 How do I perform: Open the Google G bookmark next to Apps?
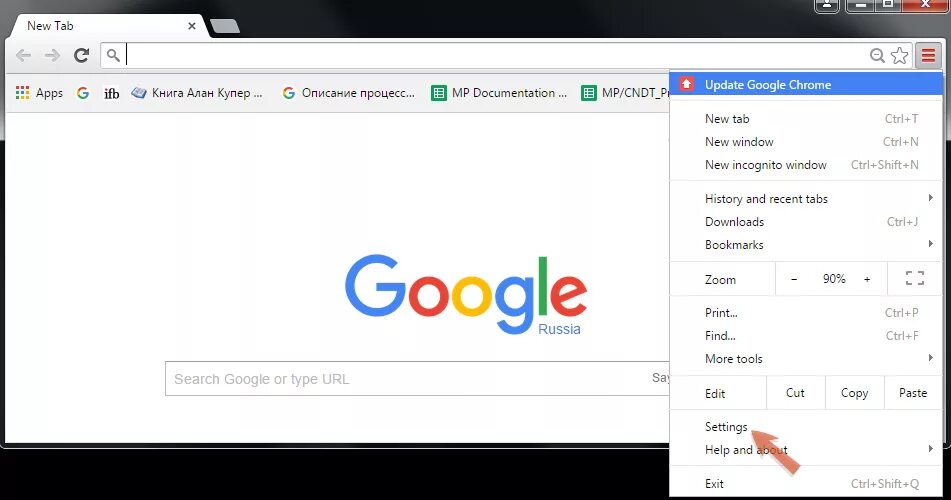[x=83, y=93]
